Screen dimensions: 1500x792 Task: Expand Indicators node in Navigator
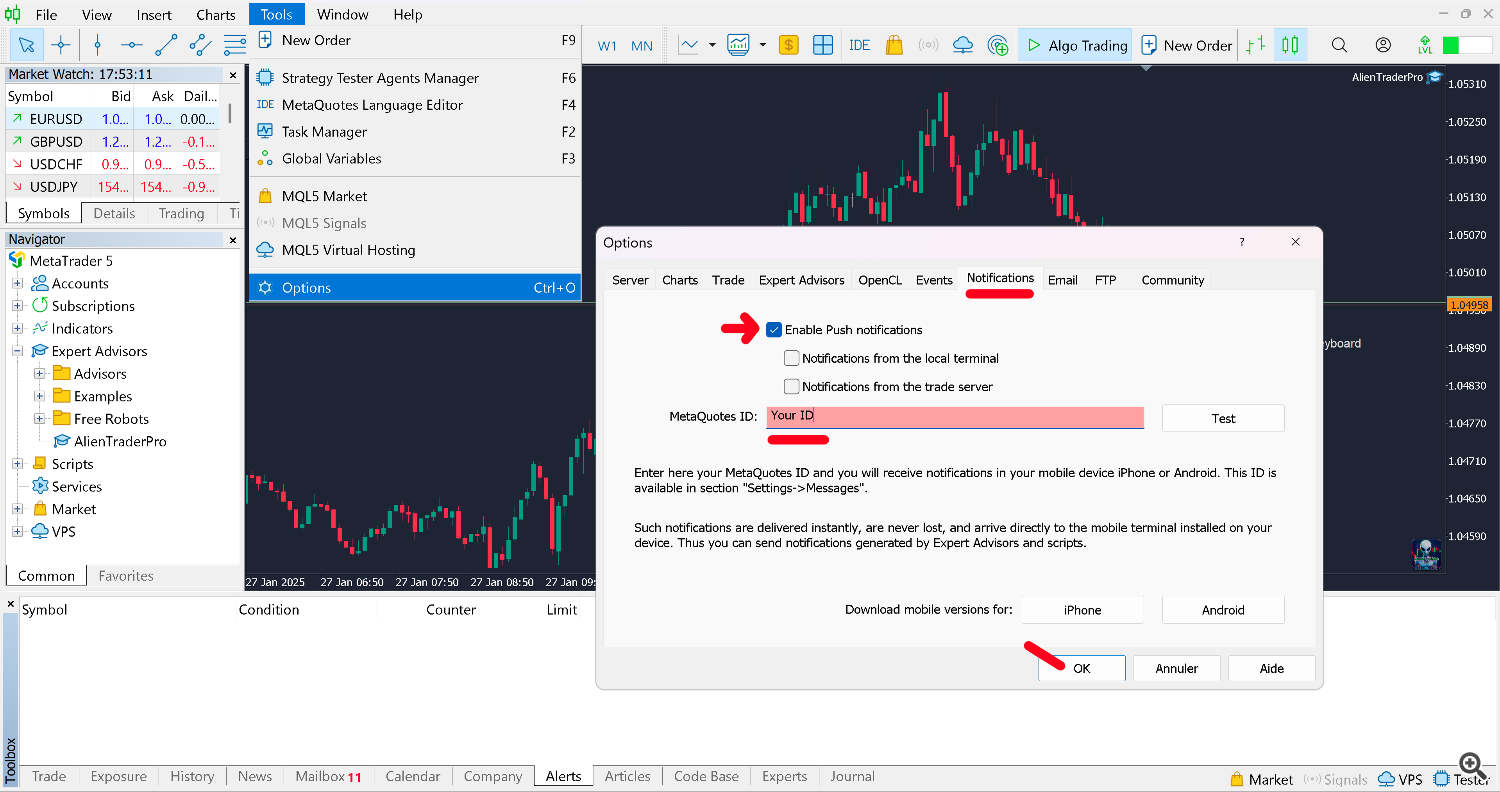[x=17, y=329]
